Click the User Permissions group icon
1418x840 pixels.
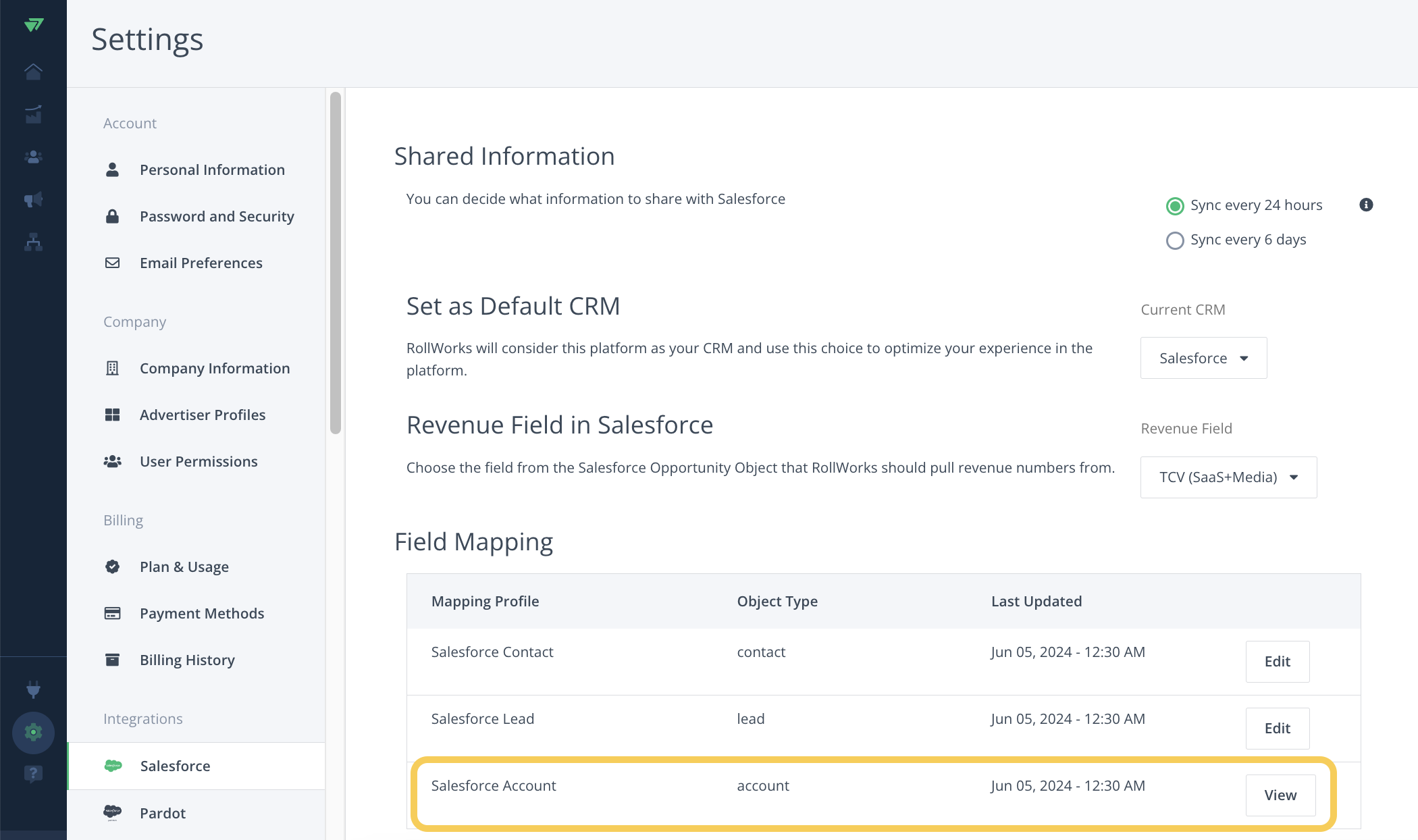click(x=112, y=461)
